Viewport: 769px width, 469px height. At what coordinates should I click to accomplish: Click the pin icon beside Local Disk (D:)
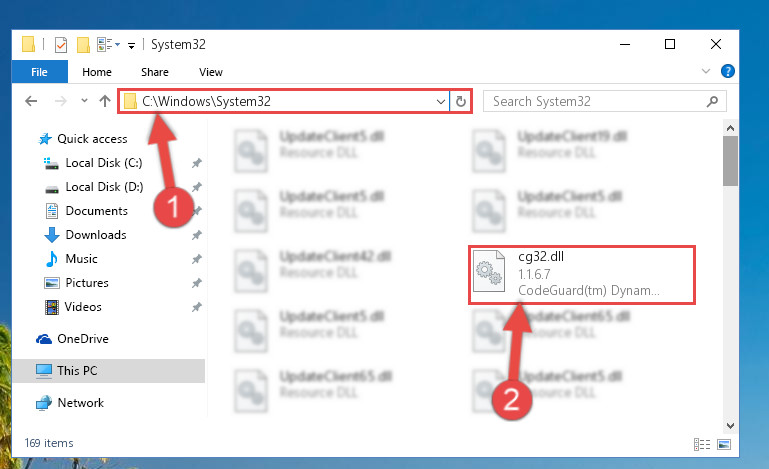click(x=197, y=187)
